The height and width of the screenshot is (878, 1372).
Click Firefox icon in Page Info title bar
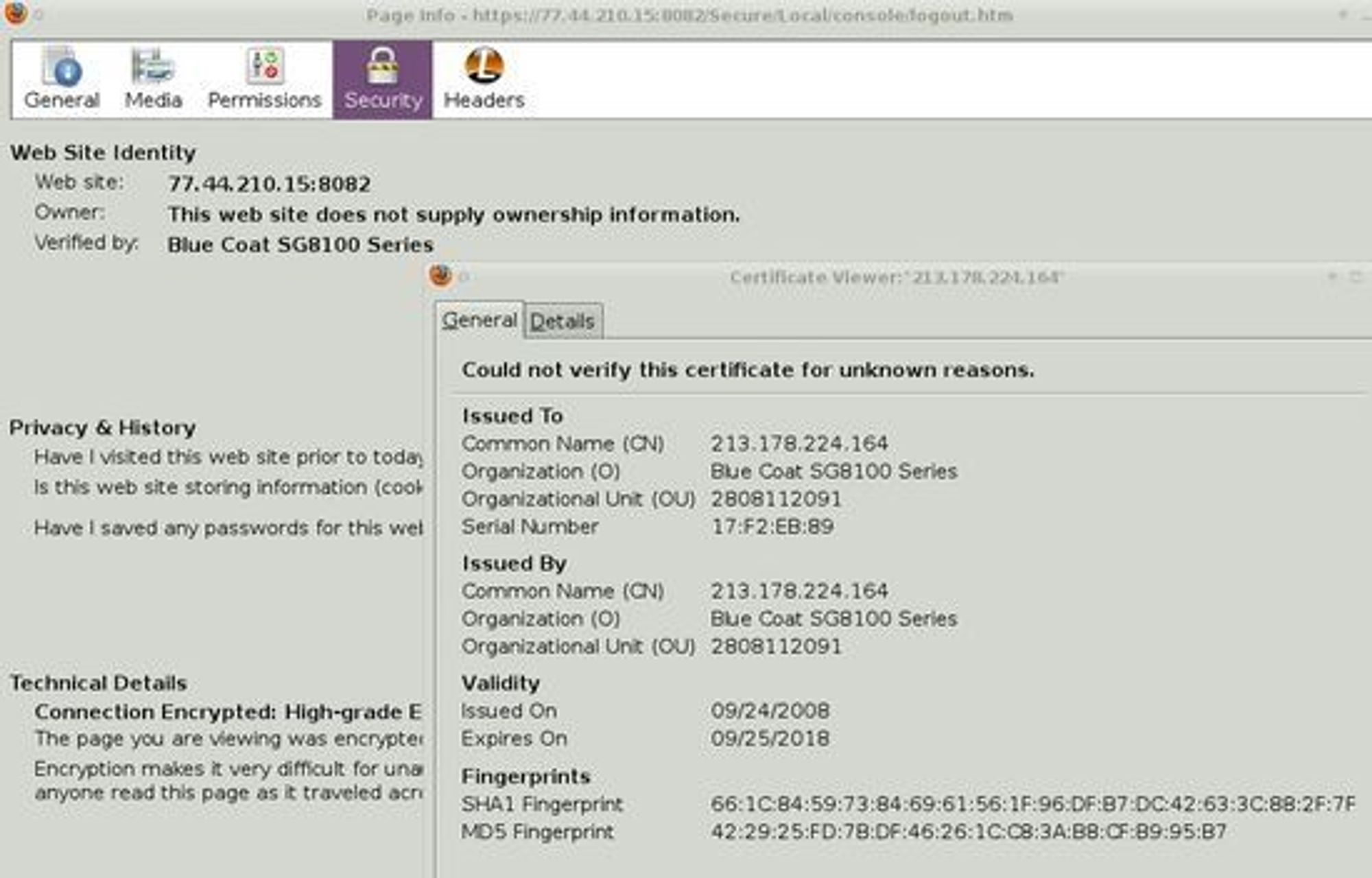[x=16, y=12]
